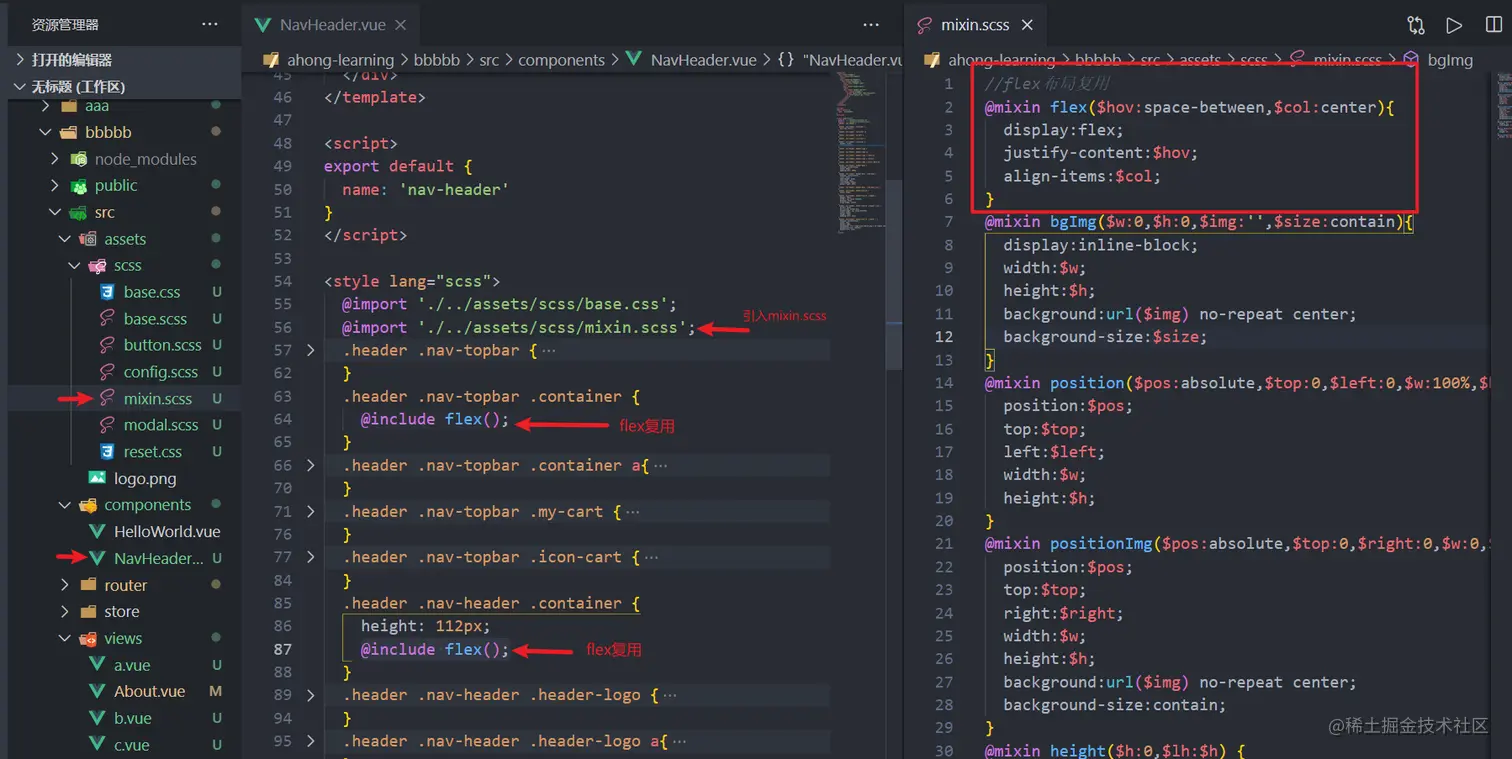The image size is (1512, 759).
Task: Collapse the 无标题 (工作区) section
Action: pyautogui.click(x=20, y=87)
